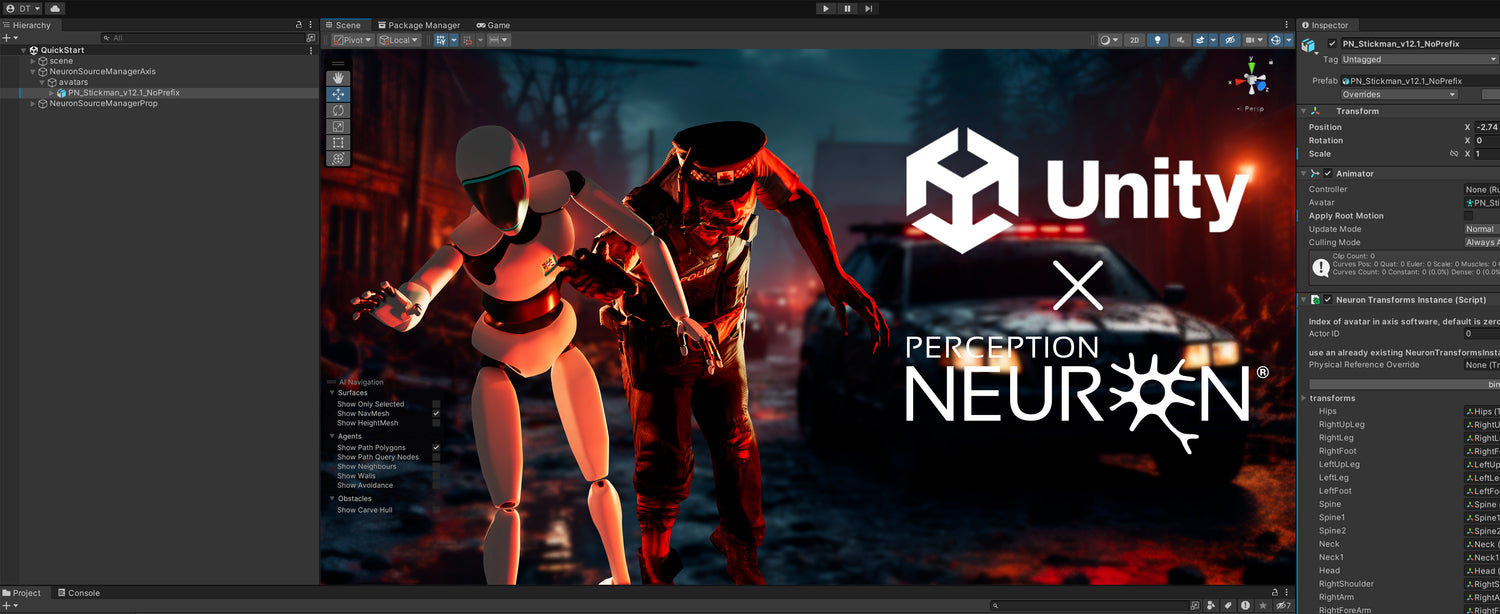Click the scene camera settings icon
The height and width of the screenshot is (614, 1500).
[x=1251, y=40]
